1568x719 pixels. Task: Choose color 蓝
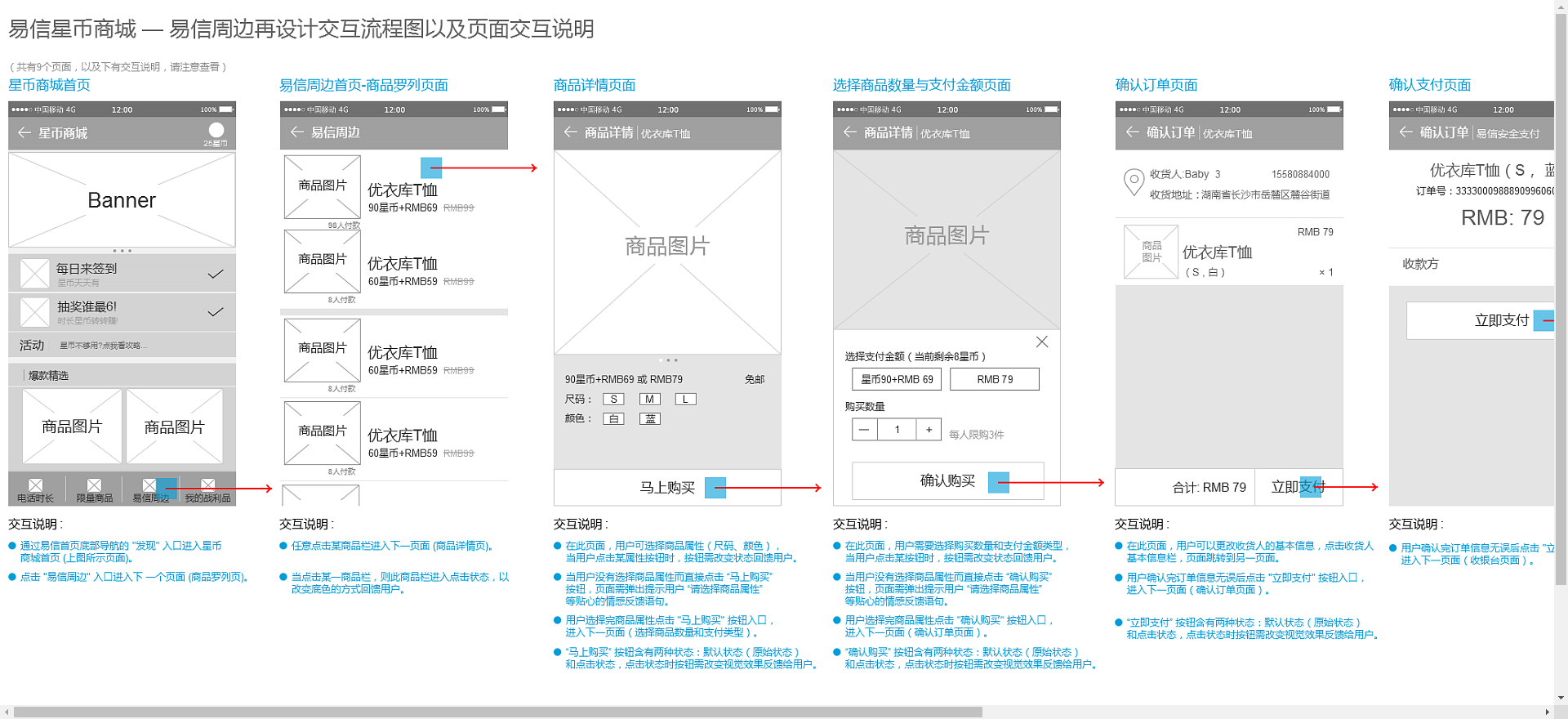coord(650,419)
